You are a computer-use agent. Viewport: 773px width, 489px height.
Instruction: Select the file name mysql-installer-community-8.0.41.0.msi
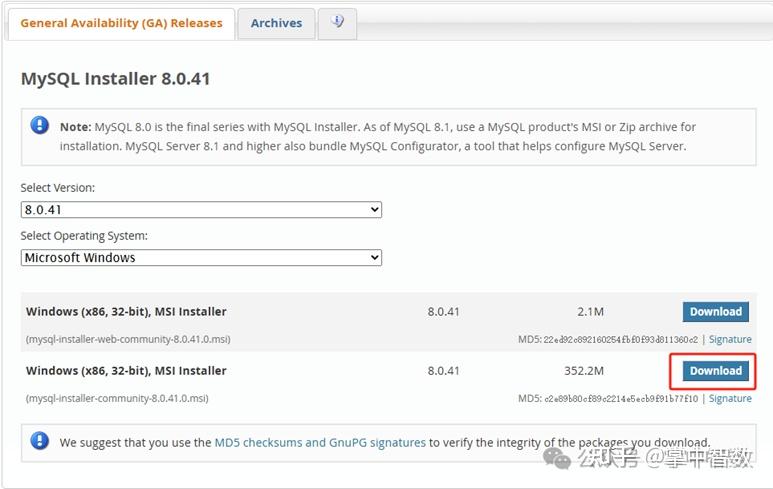coord(117,398)
